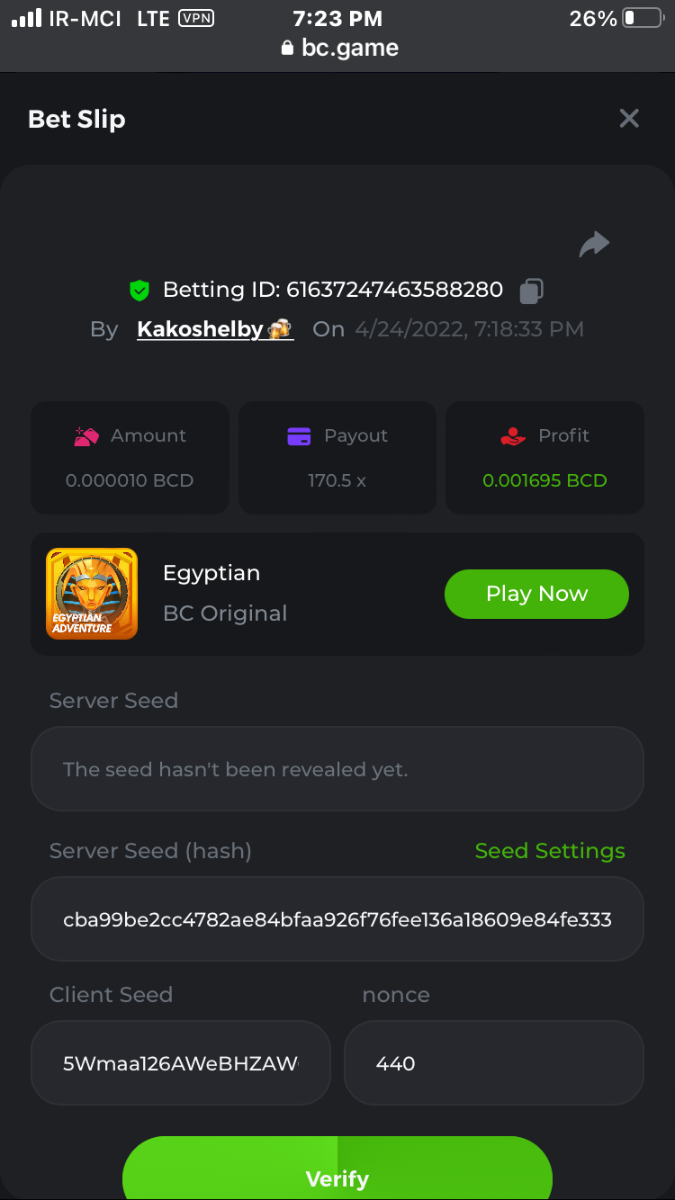Open the Egyptian Adventure game thumbnail
675x1200 pixels.
click(92, 594)
